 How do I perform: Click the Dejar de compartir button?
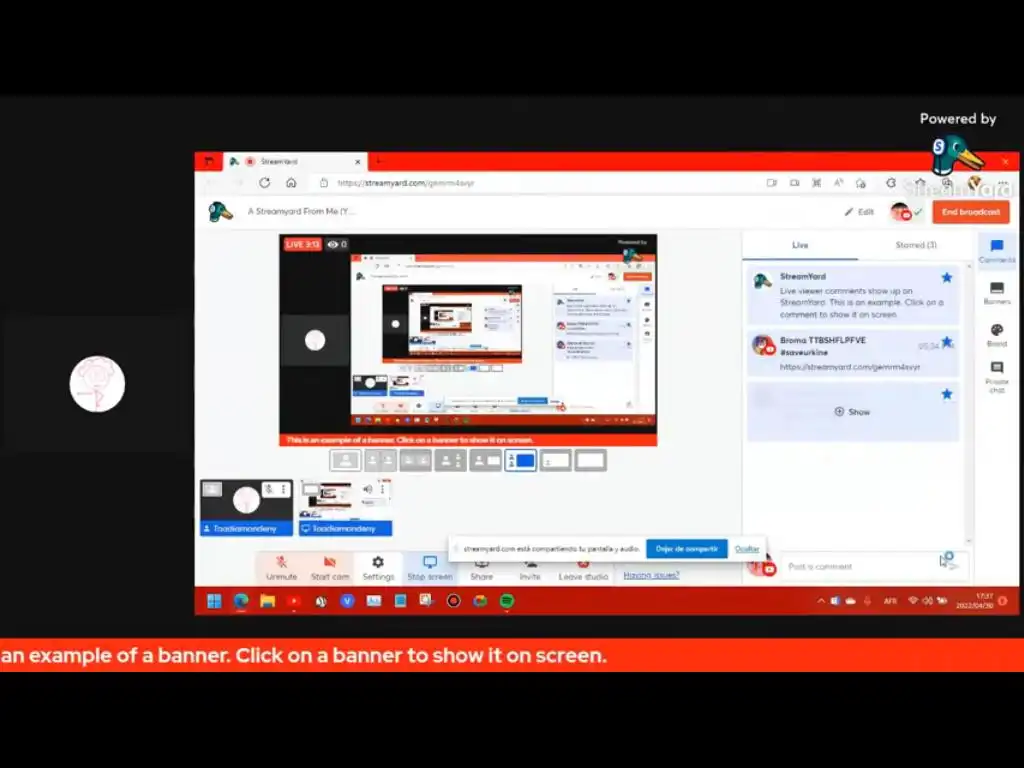[x=686, y=549]
